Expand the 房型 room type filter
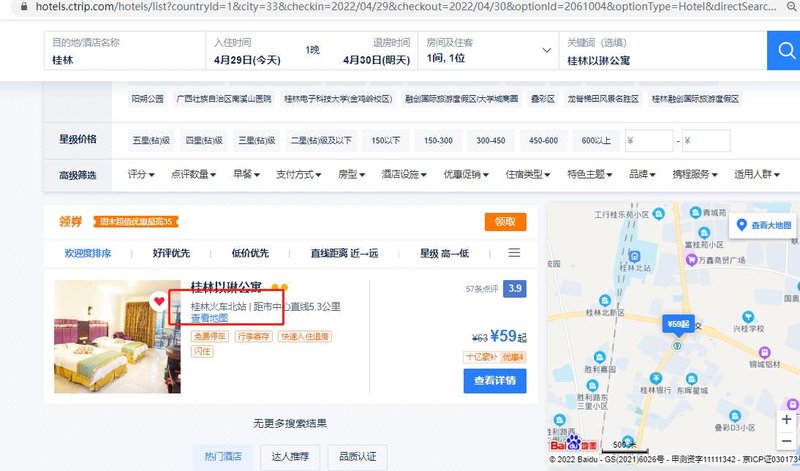Image resolution: width=800 pixels, height=471 pixels. point(352,175)
